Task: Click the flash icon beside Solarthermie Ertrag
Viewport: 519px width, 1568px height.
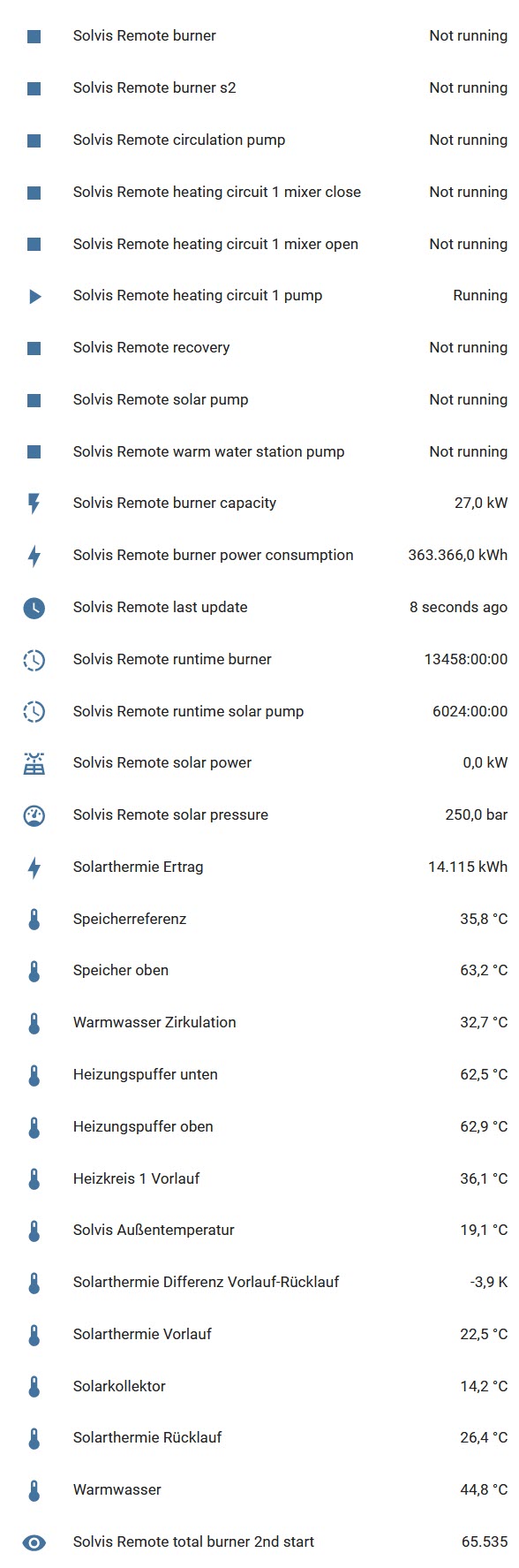Action: pos(34,867)
